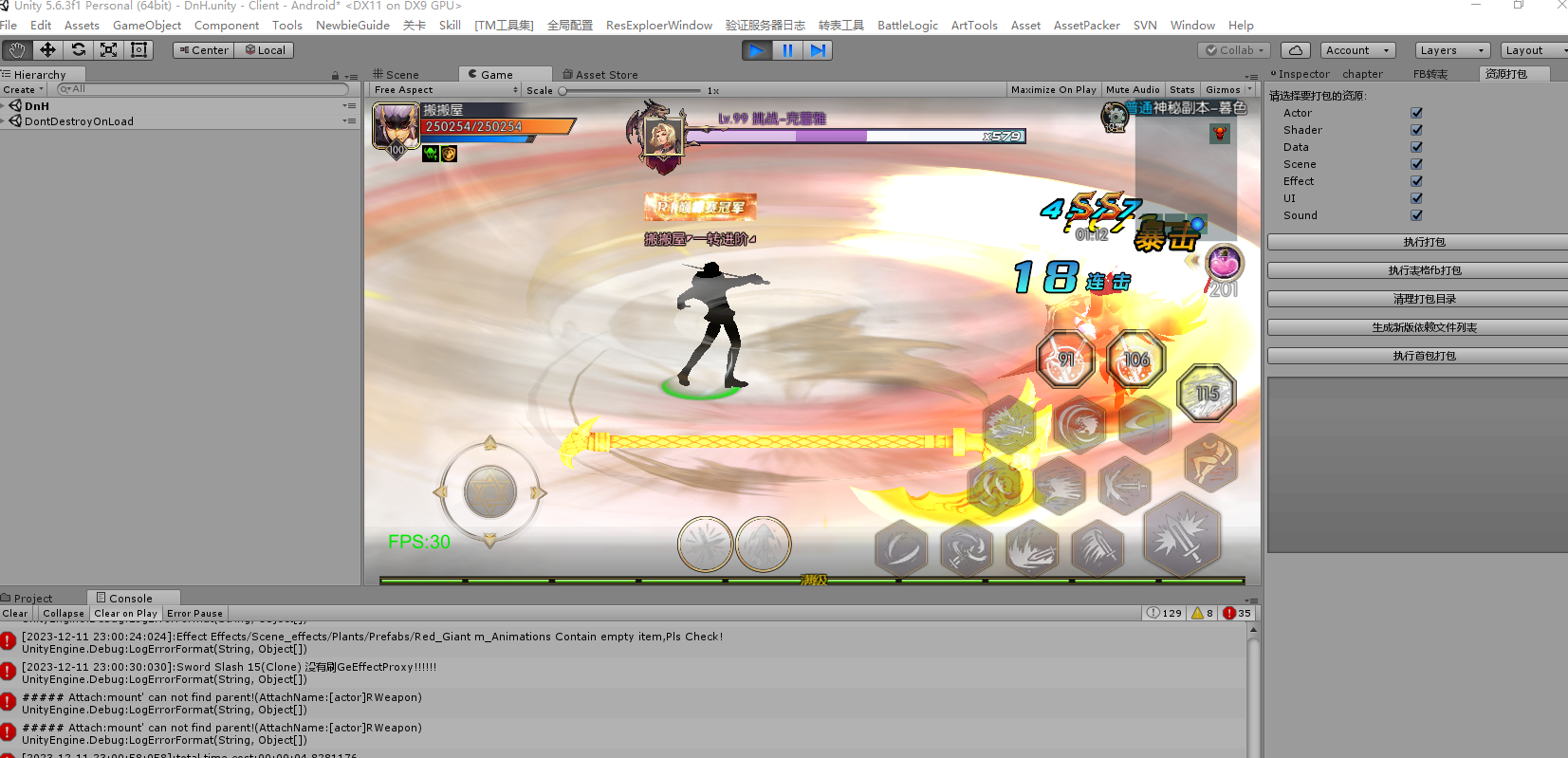This screenshot has height=758, width=1568.
Task: Select the Rotate tool
Action: [78, 50]
